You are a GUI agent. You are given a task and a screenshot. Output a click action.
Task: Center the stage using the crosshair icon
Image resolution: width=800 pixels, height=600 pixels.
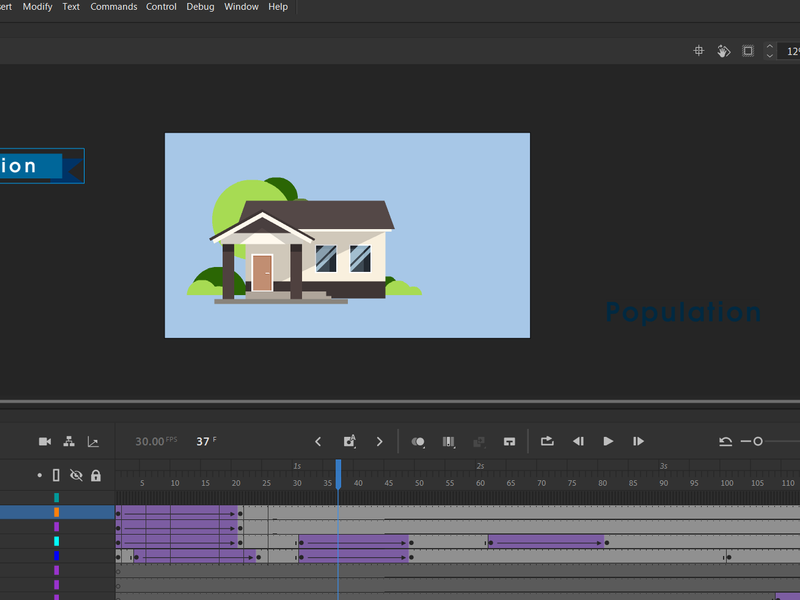point(699,51)
